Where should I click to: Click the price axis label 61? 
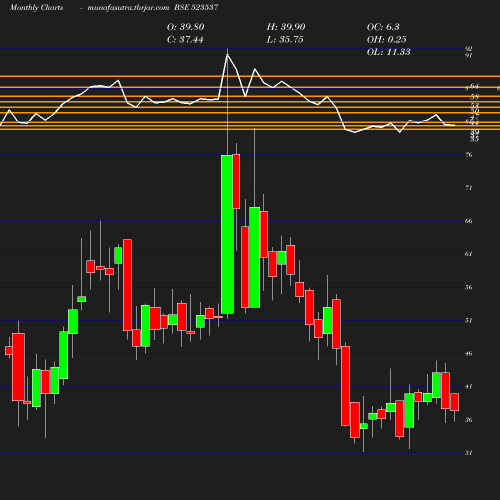point(469,254)
